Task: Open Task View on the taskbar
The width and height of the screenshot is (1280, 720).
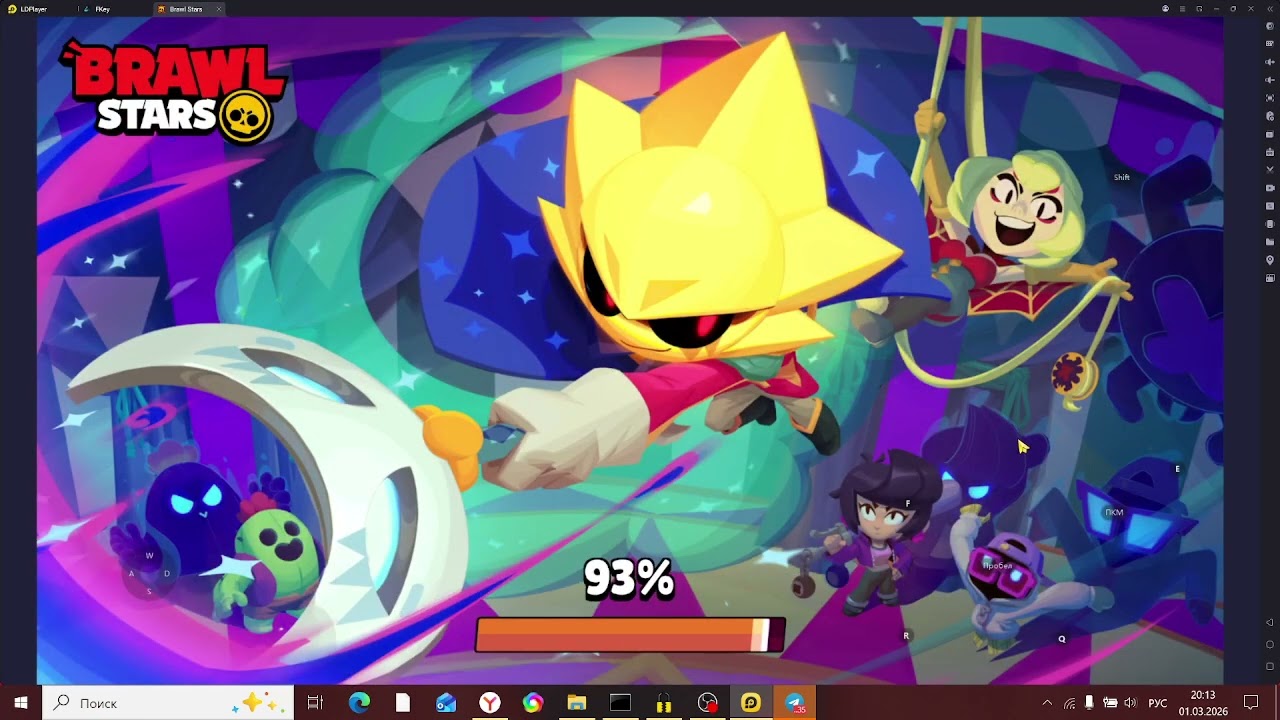Action: point(315,703)
